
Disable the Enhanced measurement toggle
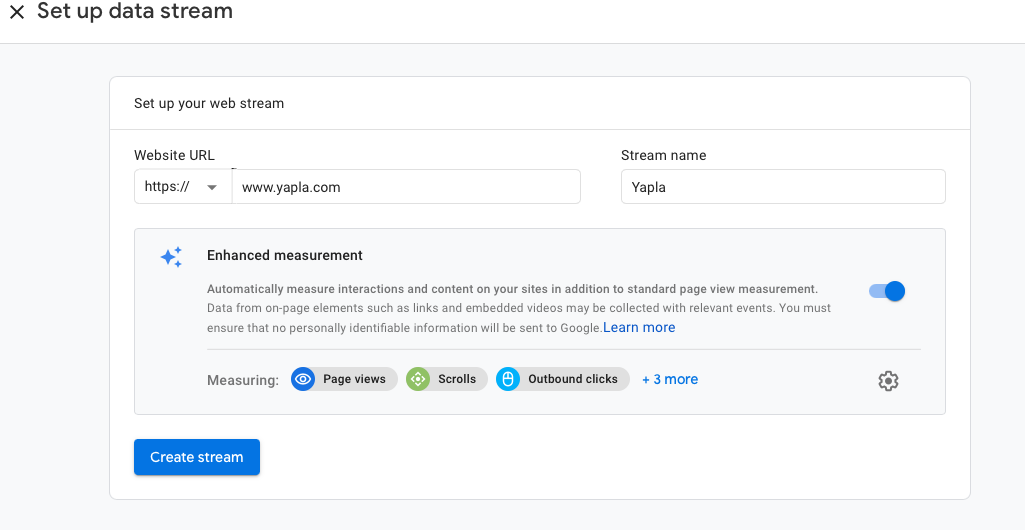887,291
